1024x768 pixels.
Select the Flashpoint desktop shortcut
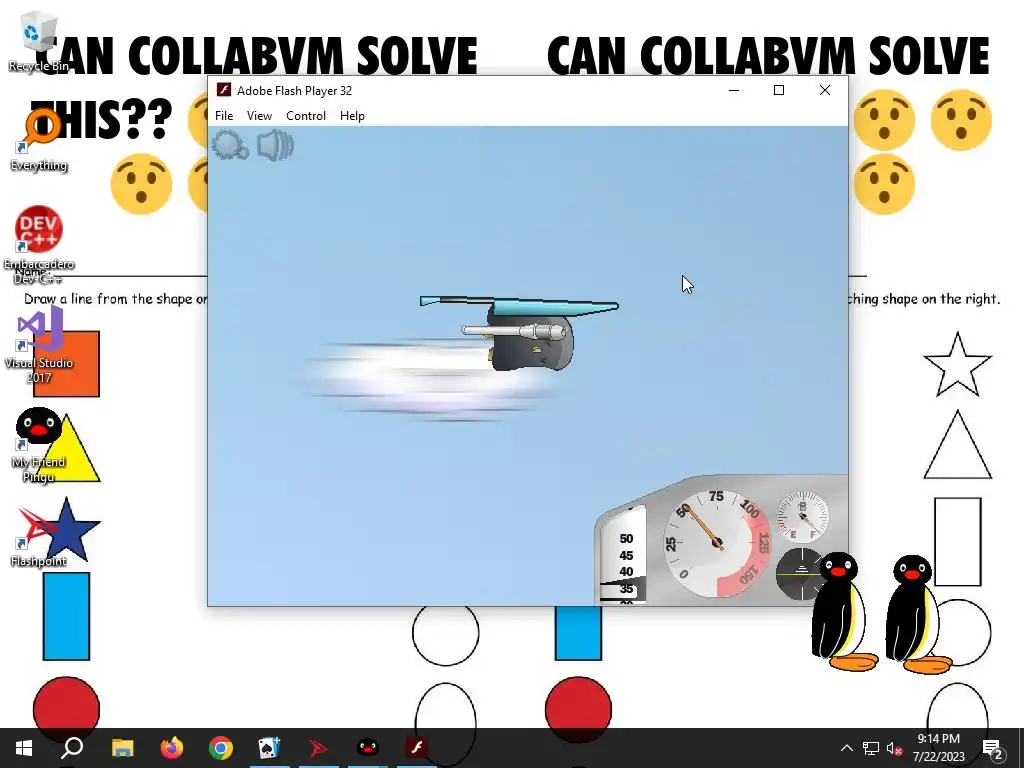click(x=39, y=537)
